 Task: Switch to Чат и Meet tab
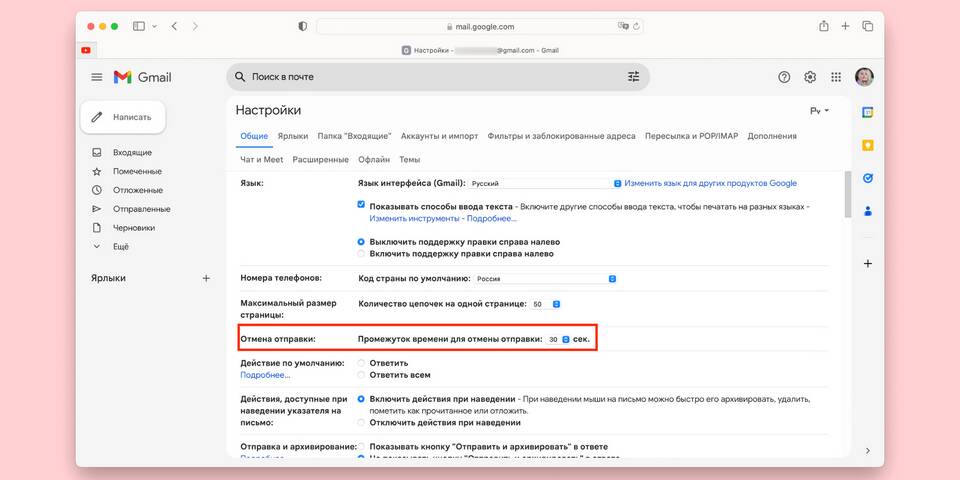point(261,159)
